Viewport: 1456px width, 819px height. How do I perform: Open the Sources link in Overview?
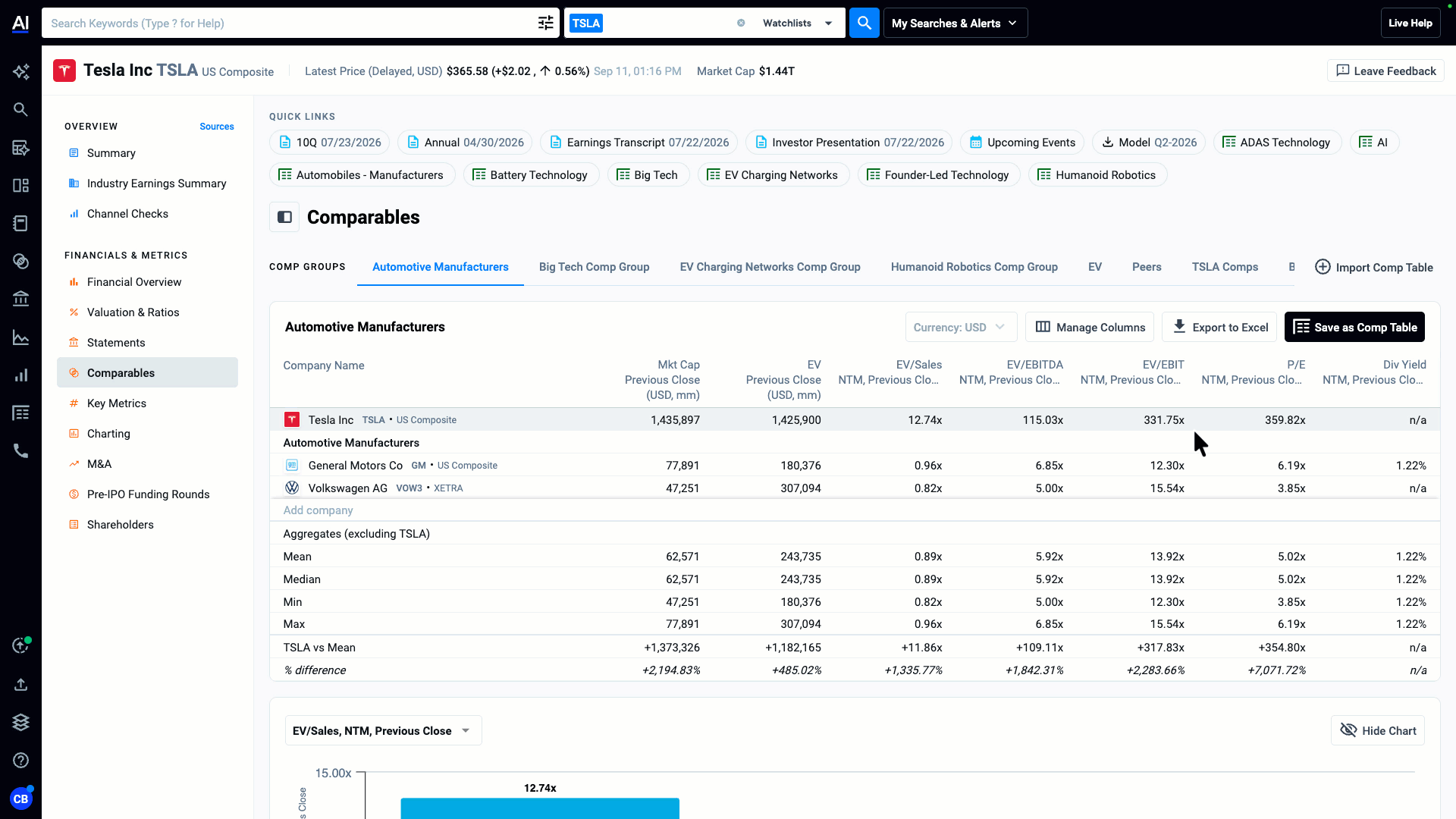[x=217, y=127]
